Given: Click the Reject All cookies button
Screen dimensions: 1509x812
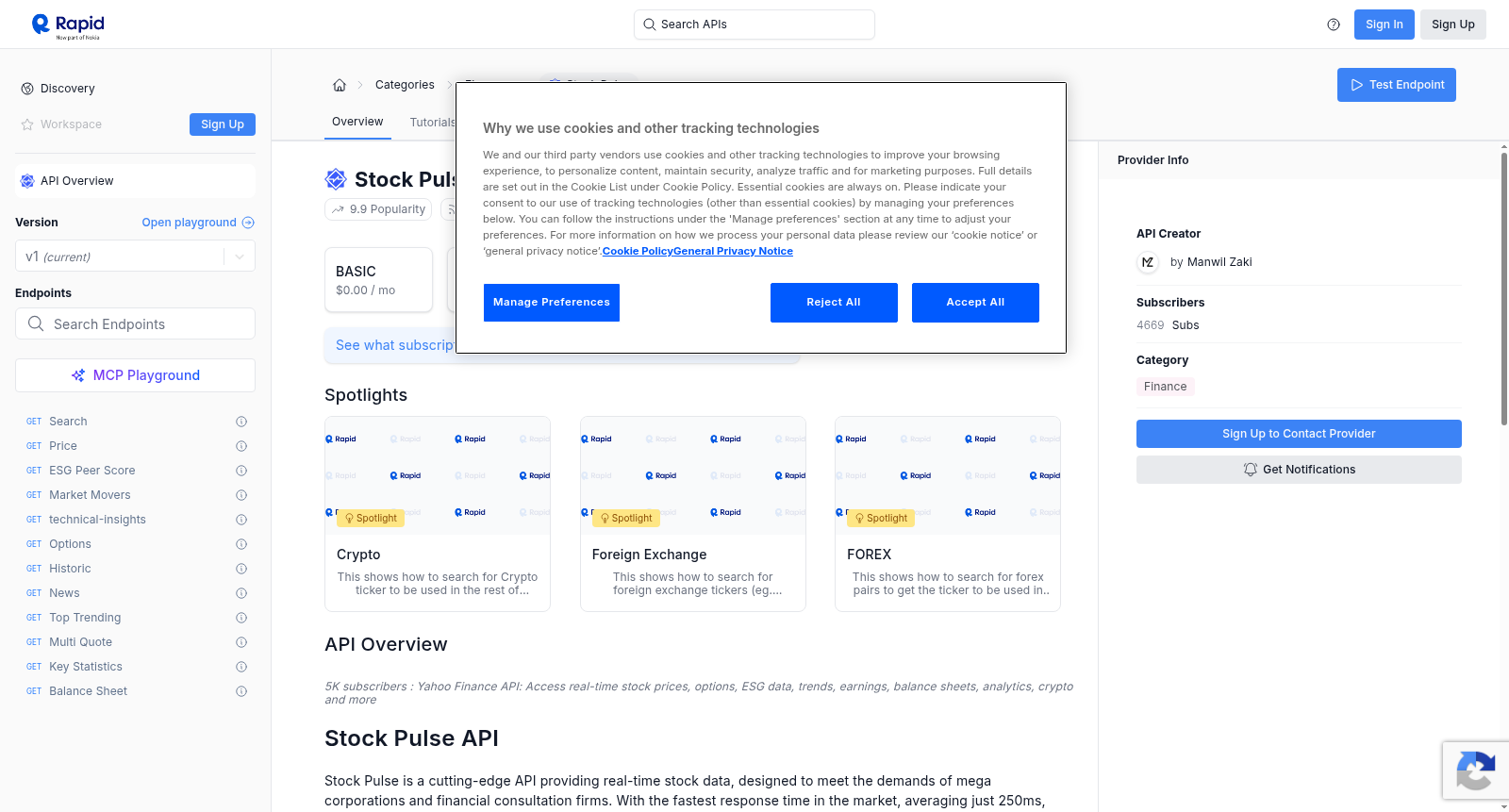Looking at the screenshot, I should point(834,303).
